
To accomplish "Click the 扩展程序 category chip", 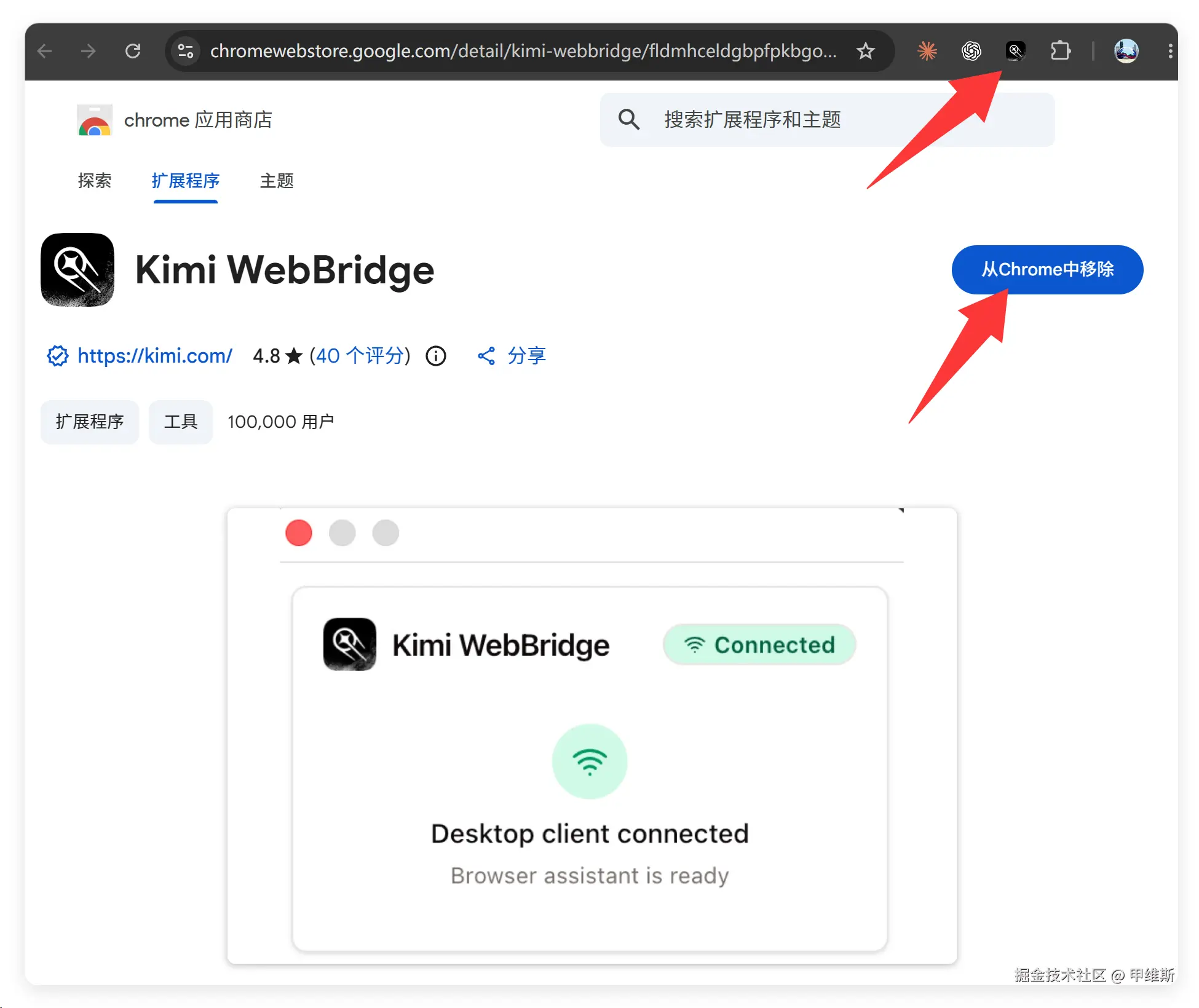I will click(x=90, y=422).
